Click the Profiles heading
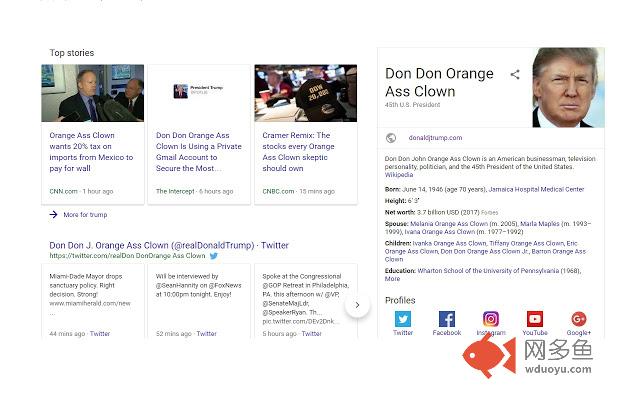Screen dimensions: 640x400 [x=400, y=300]
